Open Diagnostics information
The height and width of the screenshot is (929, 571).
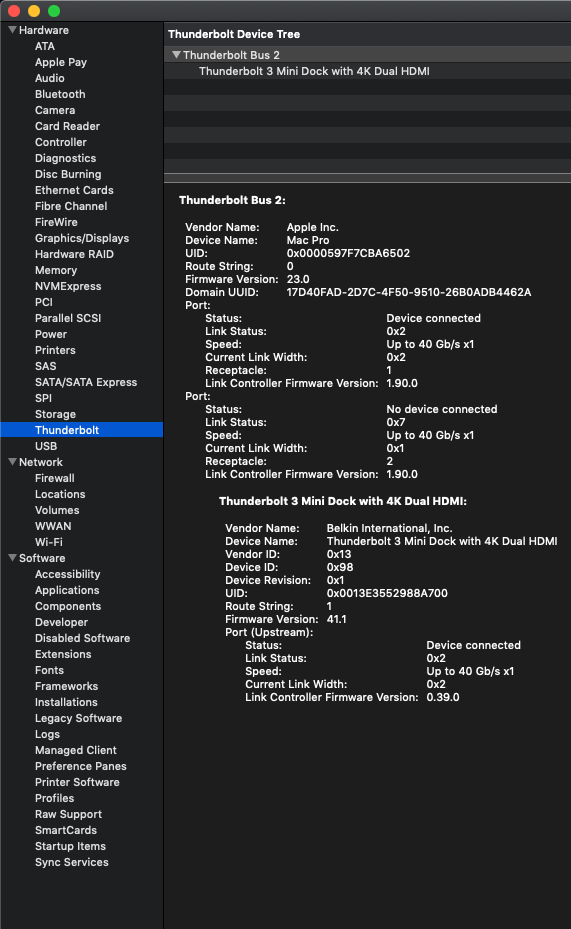pos(65,158)
